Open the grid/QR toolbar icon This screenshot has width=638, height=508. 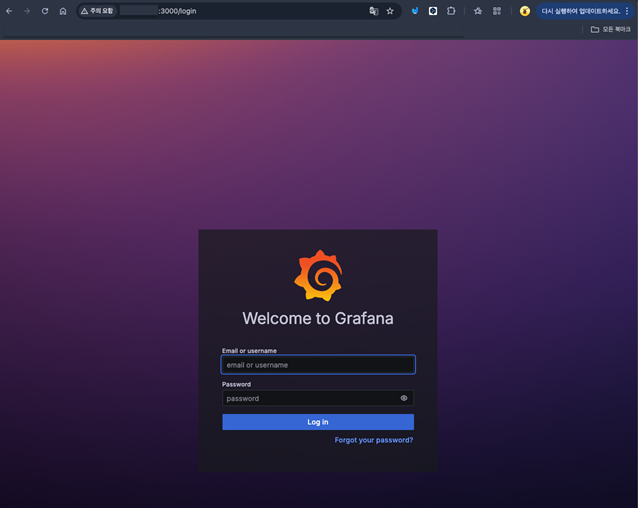pyautogui.click(x=497, y=11)
